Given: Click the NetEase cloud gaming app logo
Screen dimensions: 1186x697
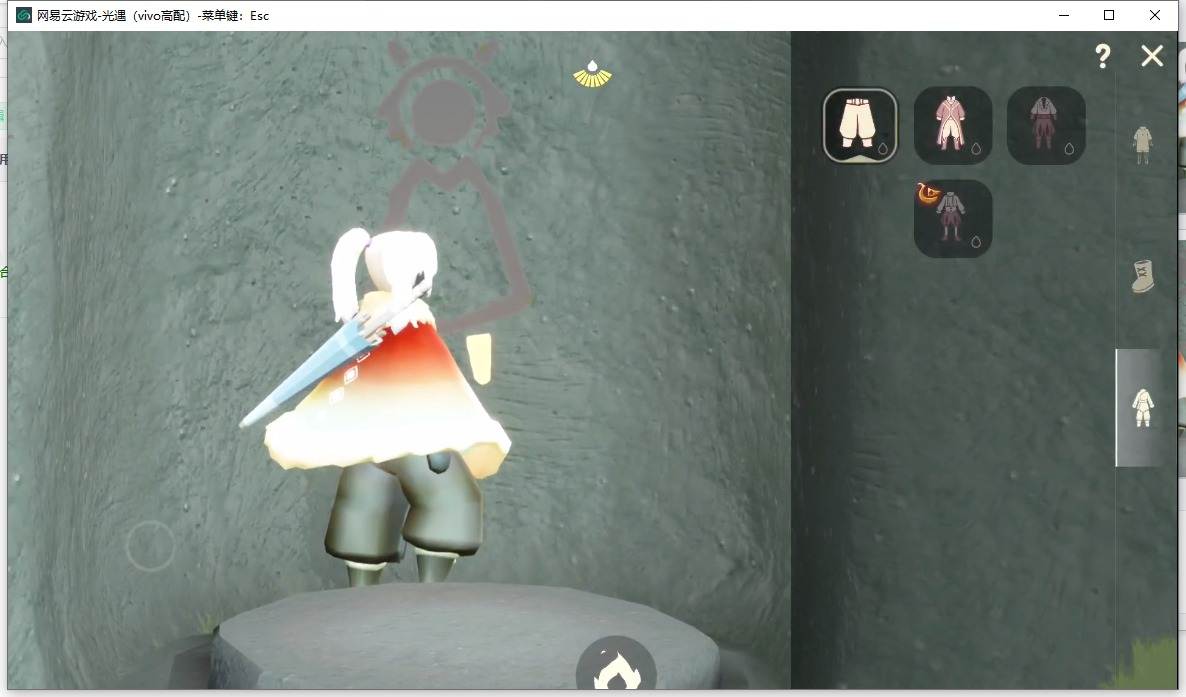Looking at the screenshot, I should (x=24, y=15).
